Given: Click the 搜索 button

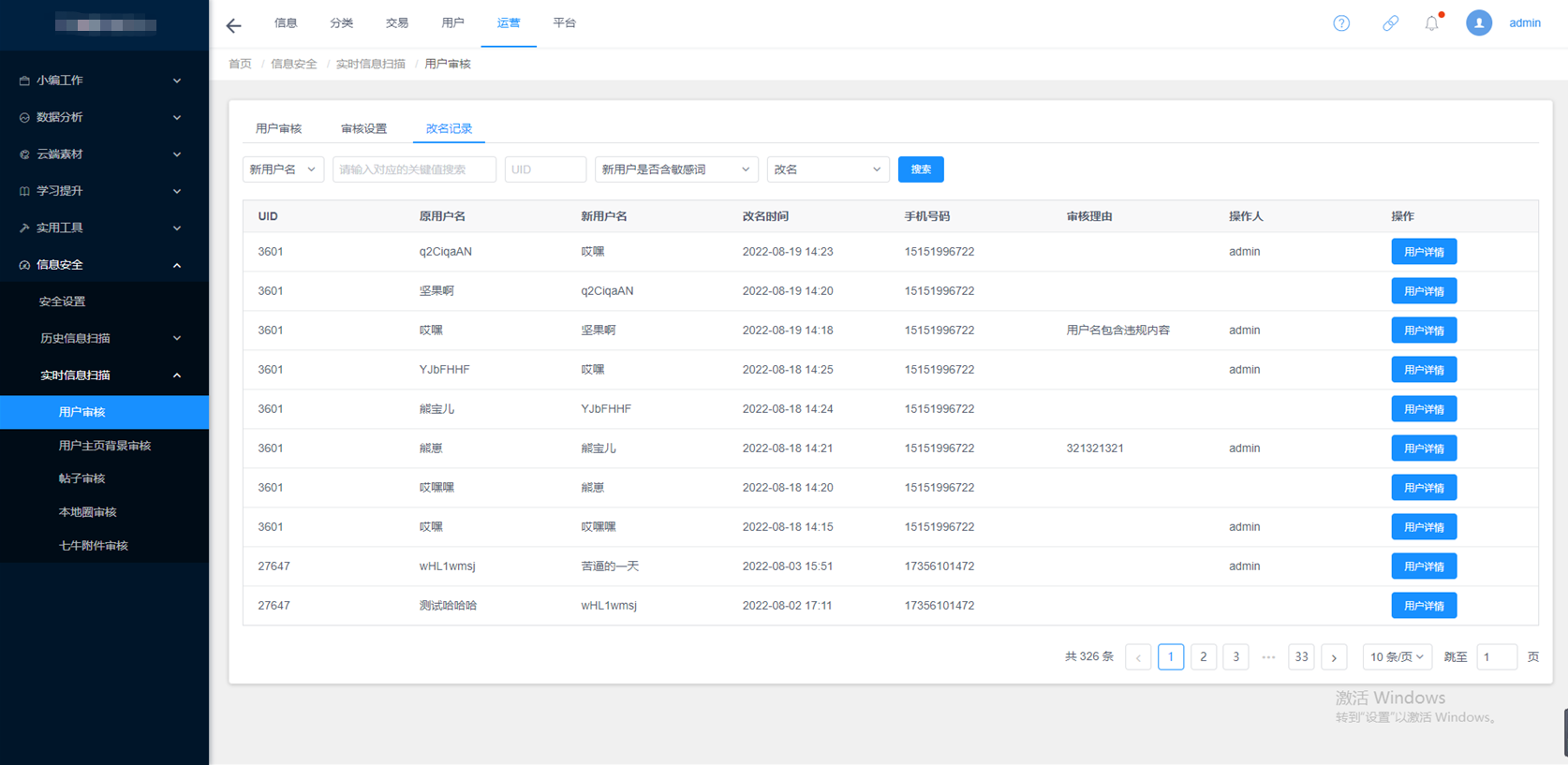Looking at the screenshot, I should 921,169.
